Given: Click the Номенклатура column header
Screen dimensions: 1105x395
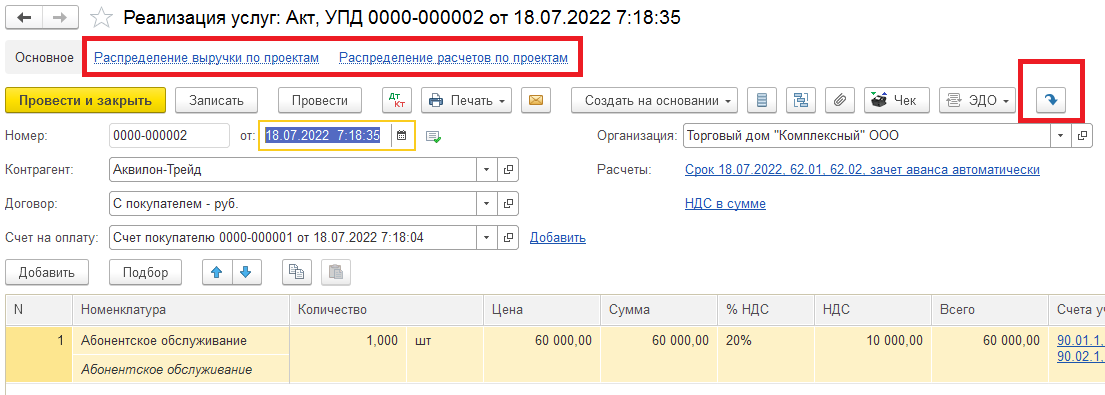Looking at the screenshot, I should pos(181,310).
